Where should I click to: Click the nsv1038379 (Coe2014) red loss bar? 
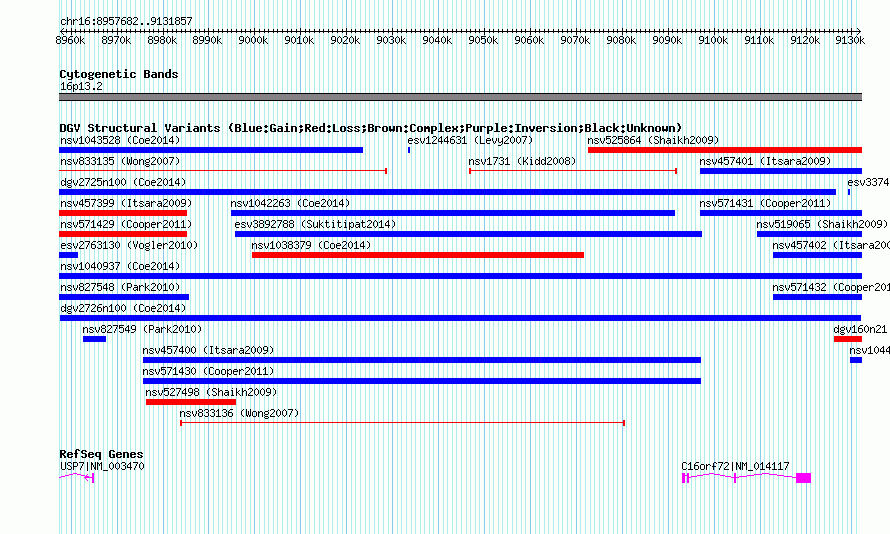418,255
